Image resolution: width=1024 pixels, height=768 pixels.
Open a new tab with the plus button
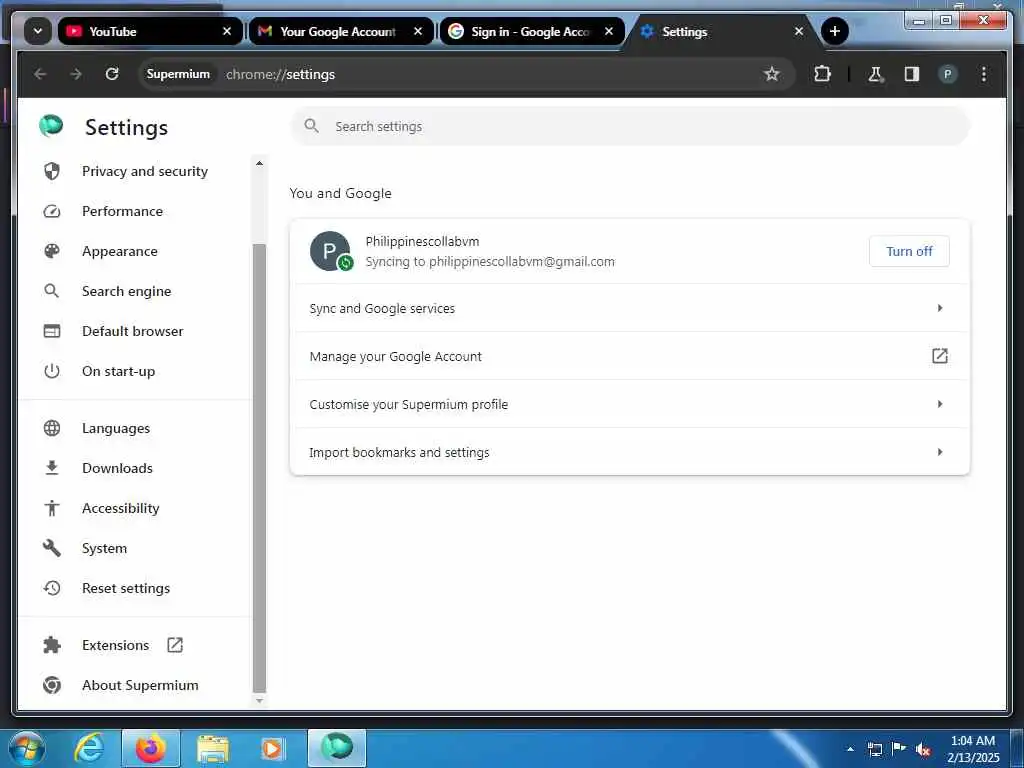(x=835, y=31)
